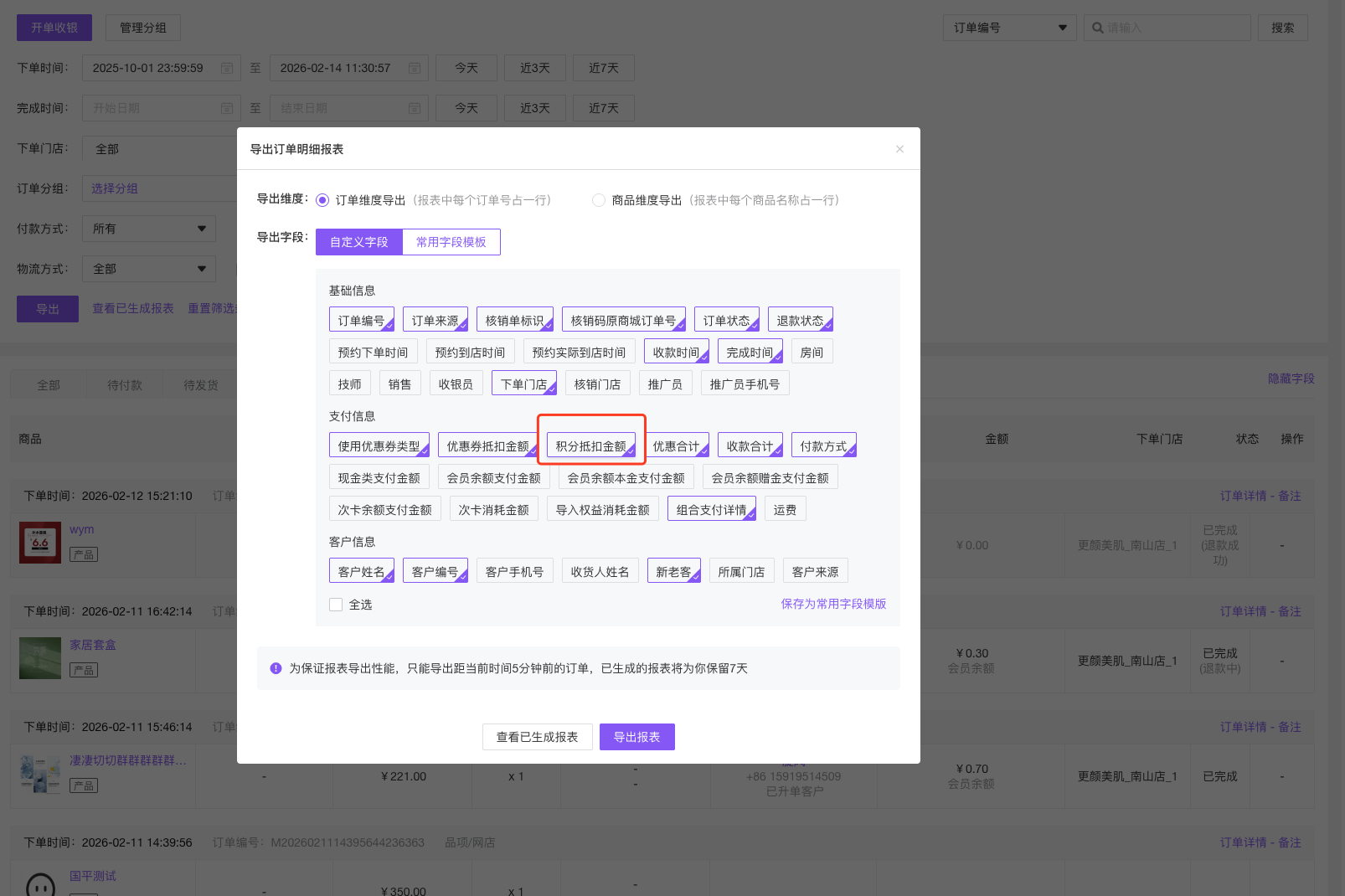Toggle the 积分抵扣金额 field
The image size is (1345, 896).
point(591,446)
